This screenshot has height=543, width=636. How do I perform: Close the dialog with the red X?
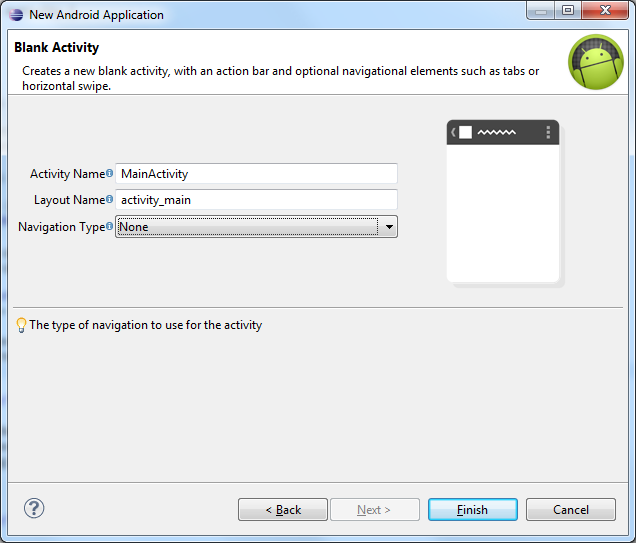605,11
